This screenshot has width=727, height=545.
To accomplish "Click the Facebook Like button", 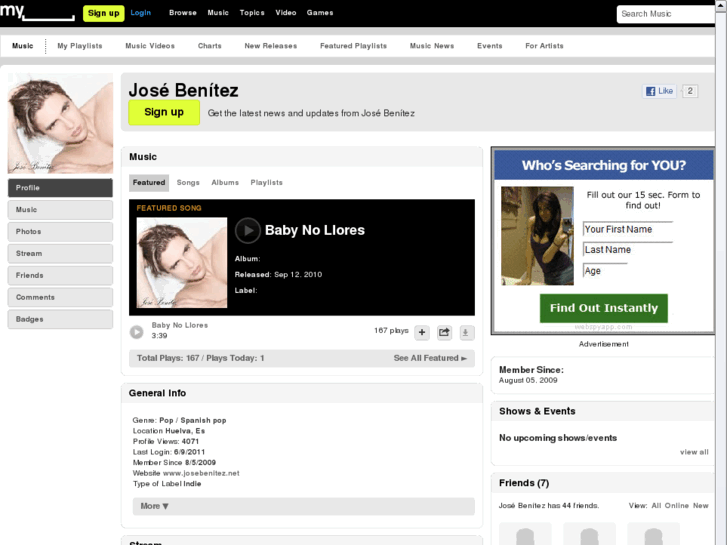I will [660, 91].
